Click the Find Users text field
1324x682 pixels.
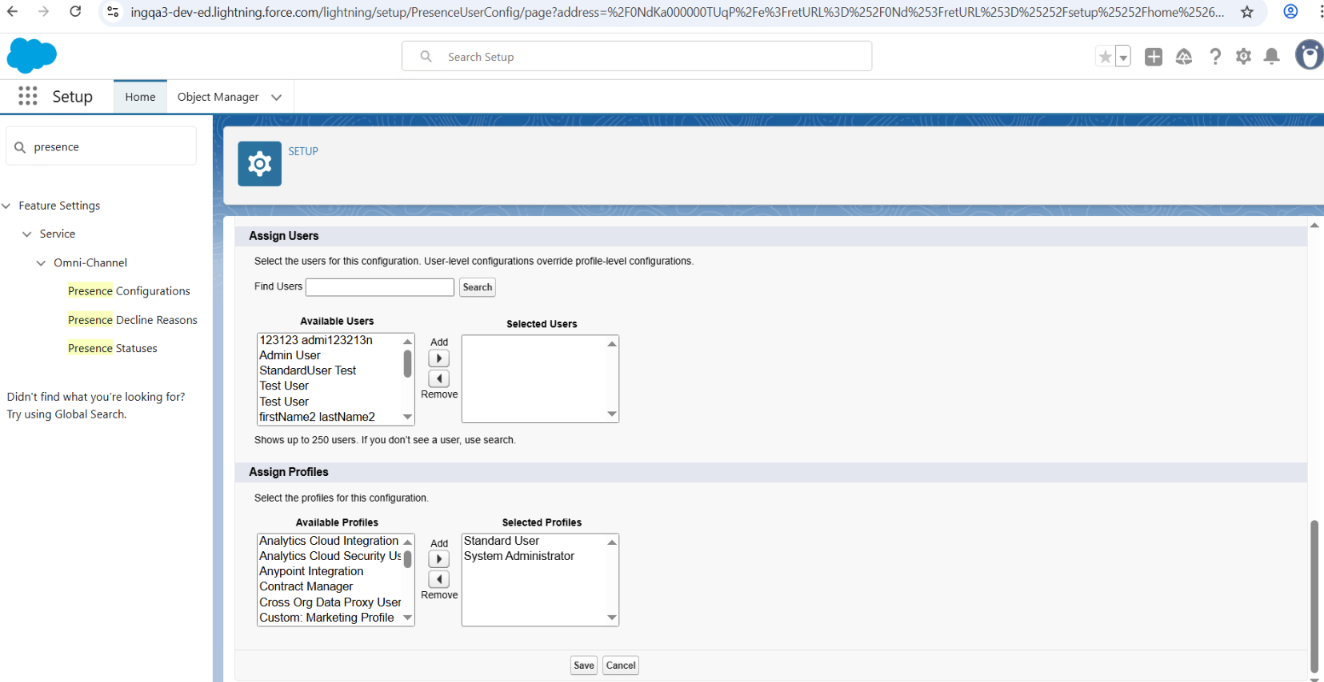(x=380, y=287)
